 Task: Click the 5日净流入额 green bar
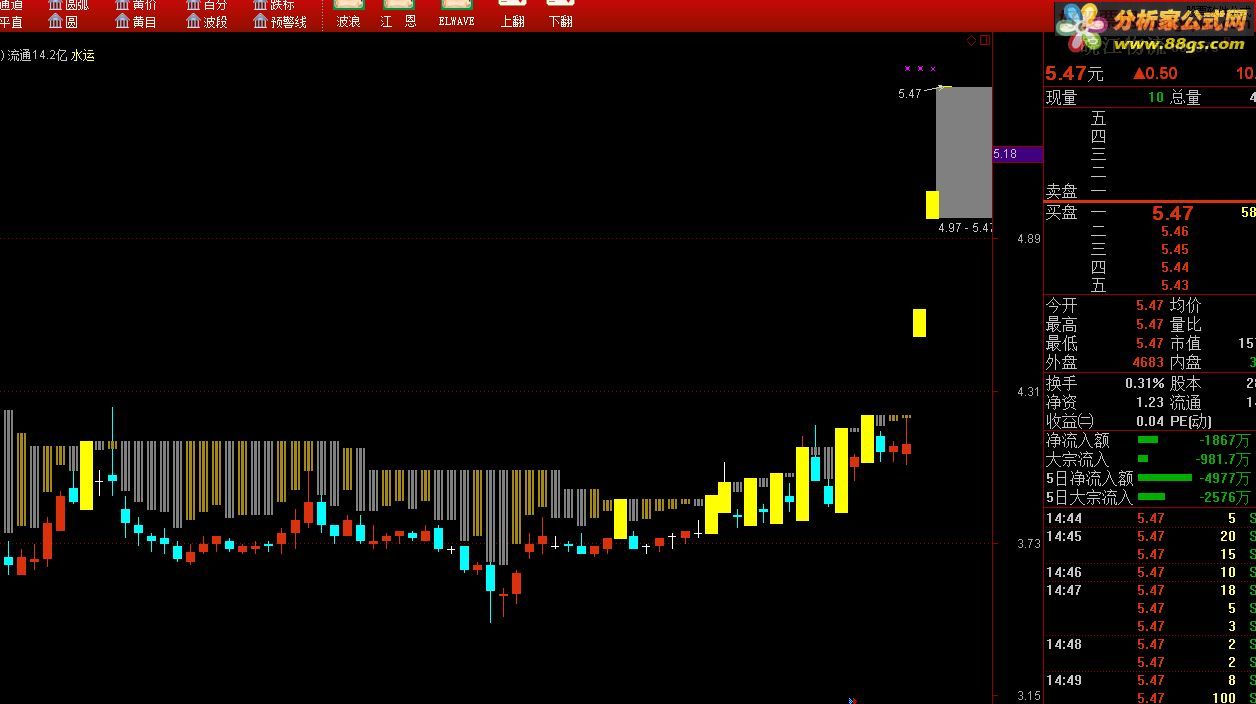tap(1165, 478)
